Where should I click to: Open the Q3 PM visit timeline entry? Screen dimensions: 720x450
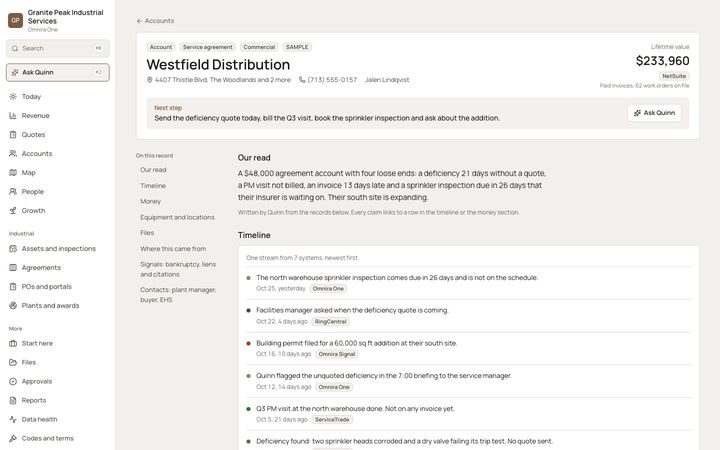click(469, 414)
